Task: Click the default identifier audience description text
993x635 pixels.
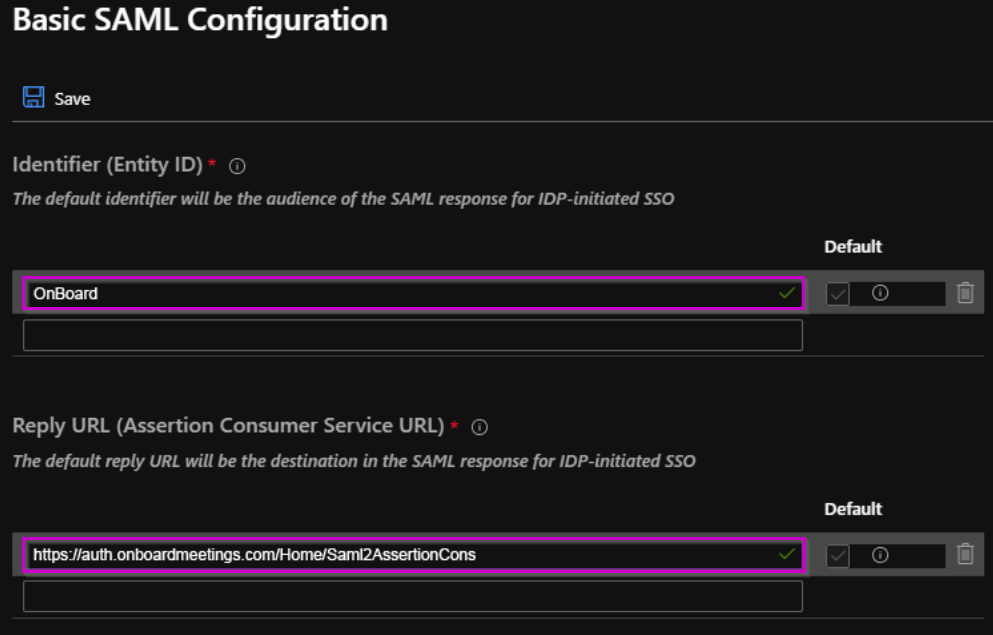Action: 343,199
